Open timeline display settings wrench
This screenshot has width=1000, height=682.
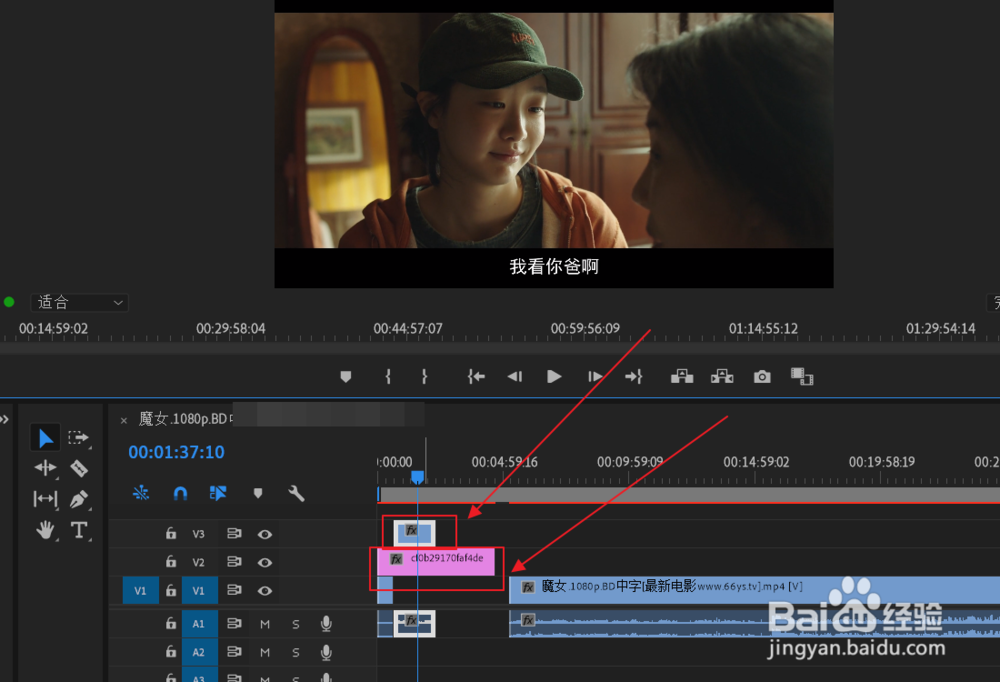pyautogui.click(x=297, y=493)
